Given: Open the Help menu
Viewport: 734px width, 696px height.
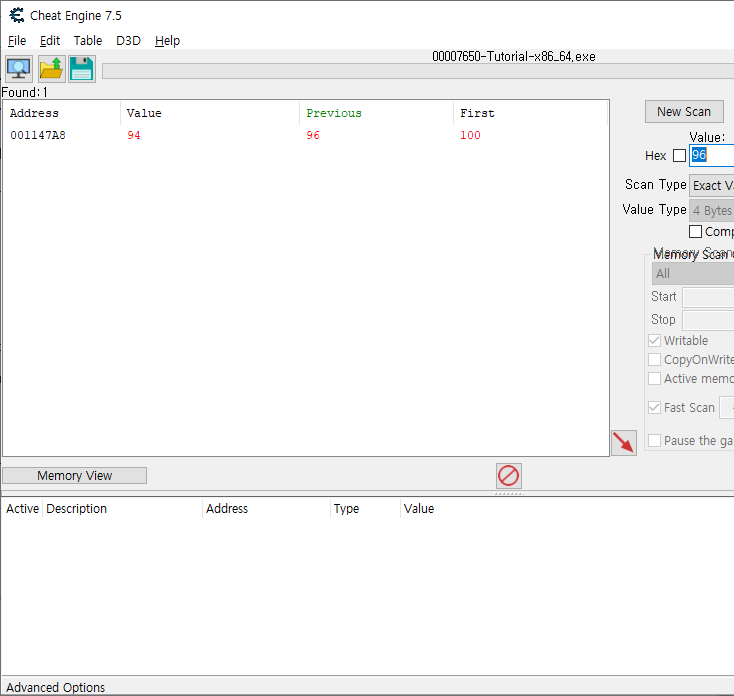Looking at the screenshot, I should (167, 41).
